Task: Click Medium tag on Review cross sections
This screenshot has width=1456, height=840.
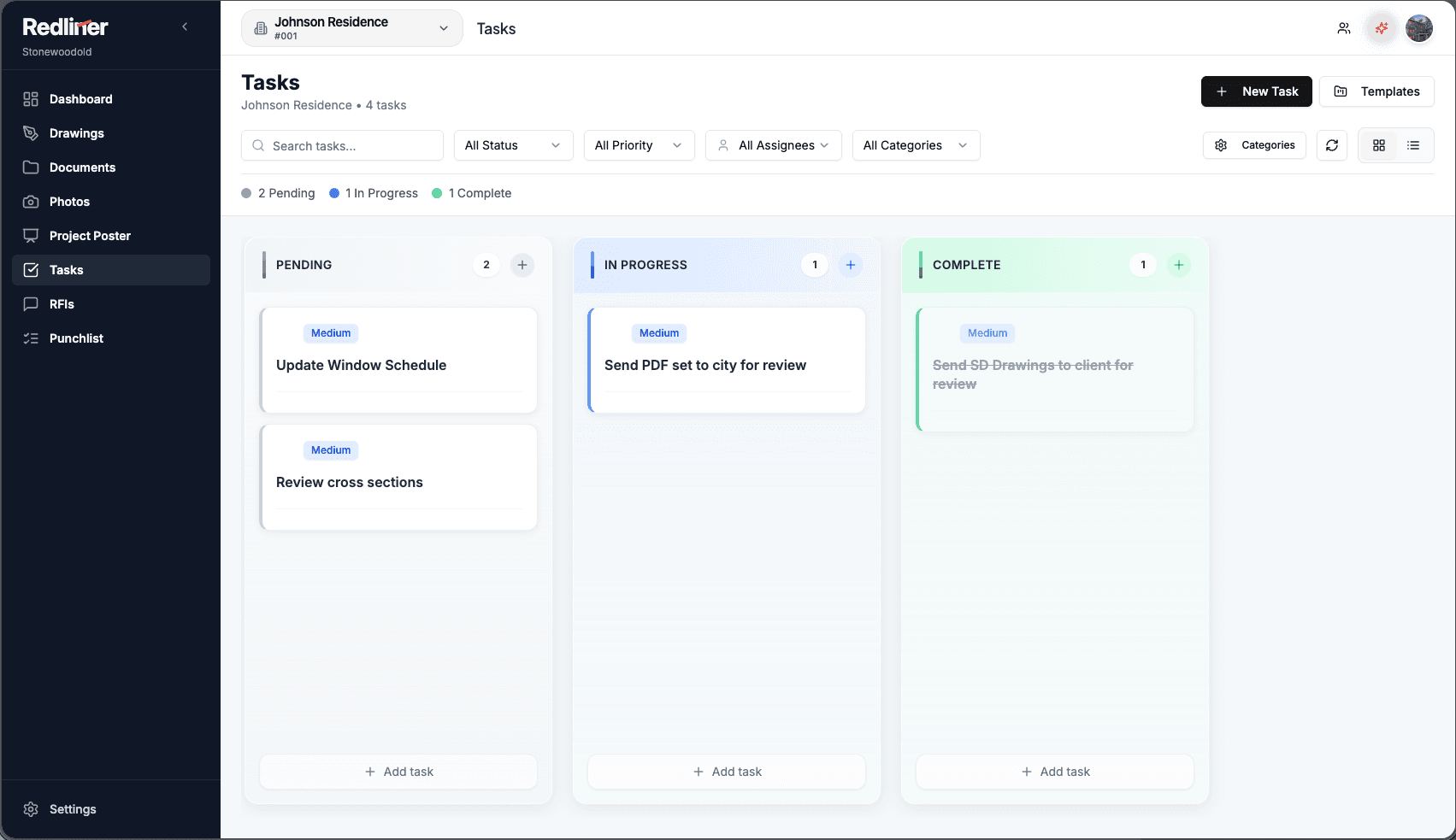Action: coord(331,450)
